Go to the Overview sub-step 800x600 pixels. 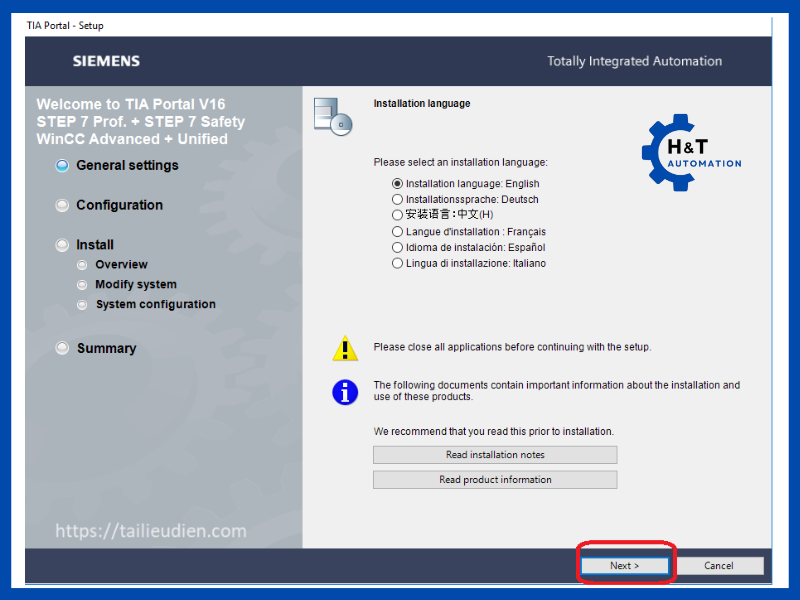[121, 265]
